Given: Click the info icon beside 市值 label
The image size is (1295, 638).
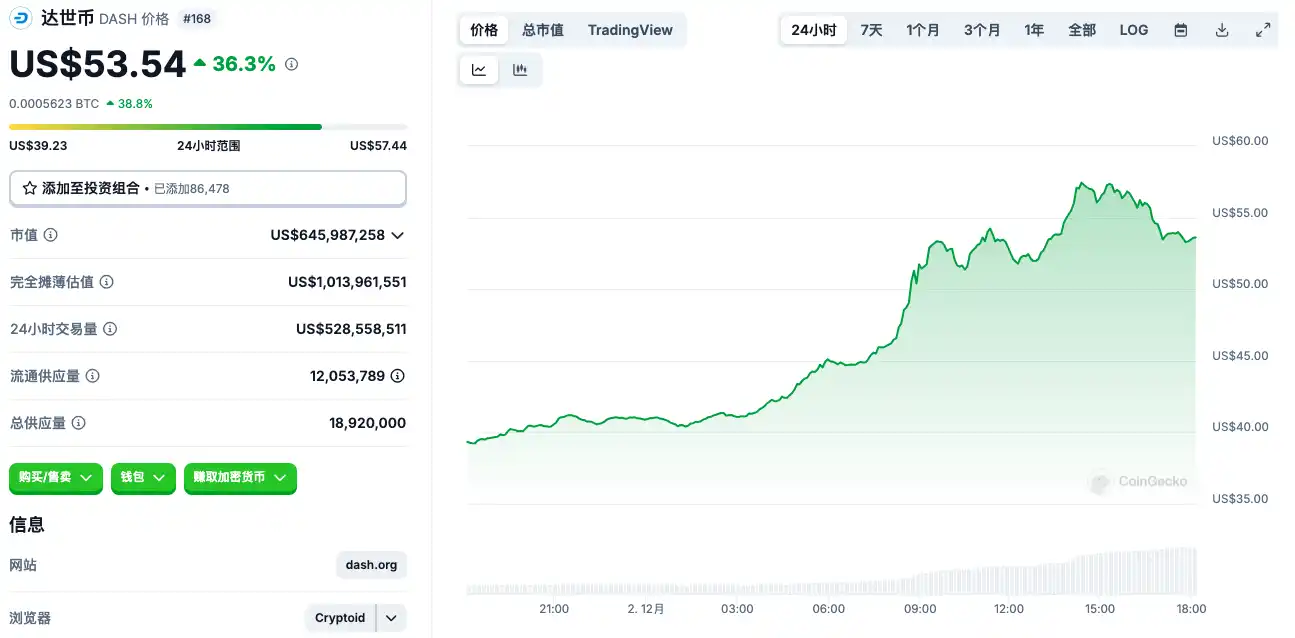Looking at the screenshot, I should pos(50,235).
